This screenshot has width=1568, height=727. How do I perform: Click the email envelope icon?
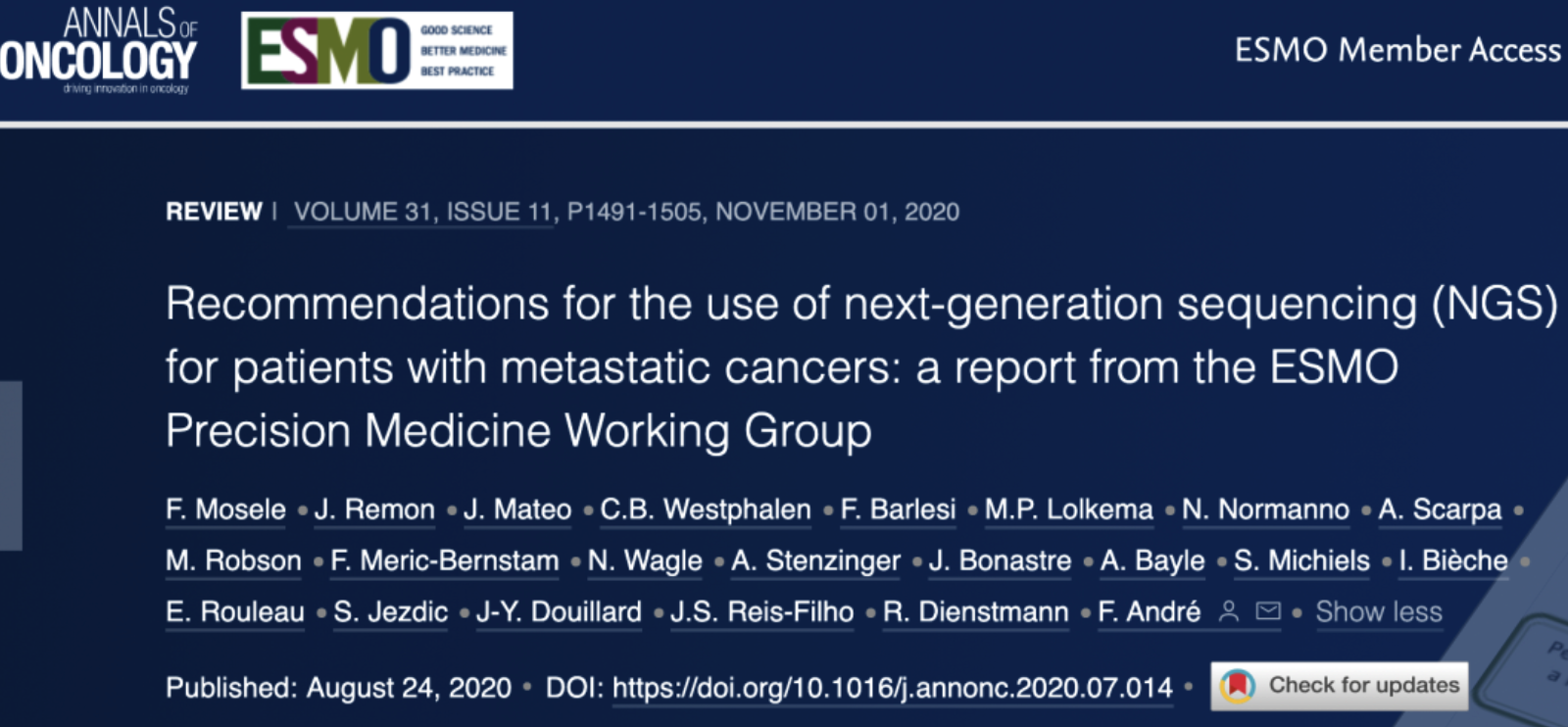(1268, 611)
